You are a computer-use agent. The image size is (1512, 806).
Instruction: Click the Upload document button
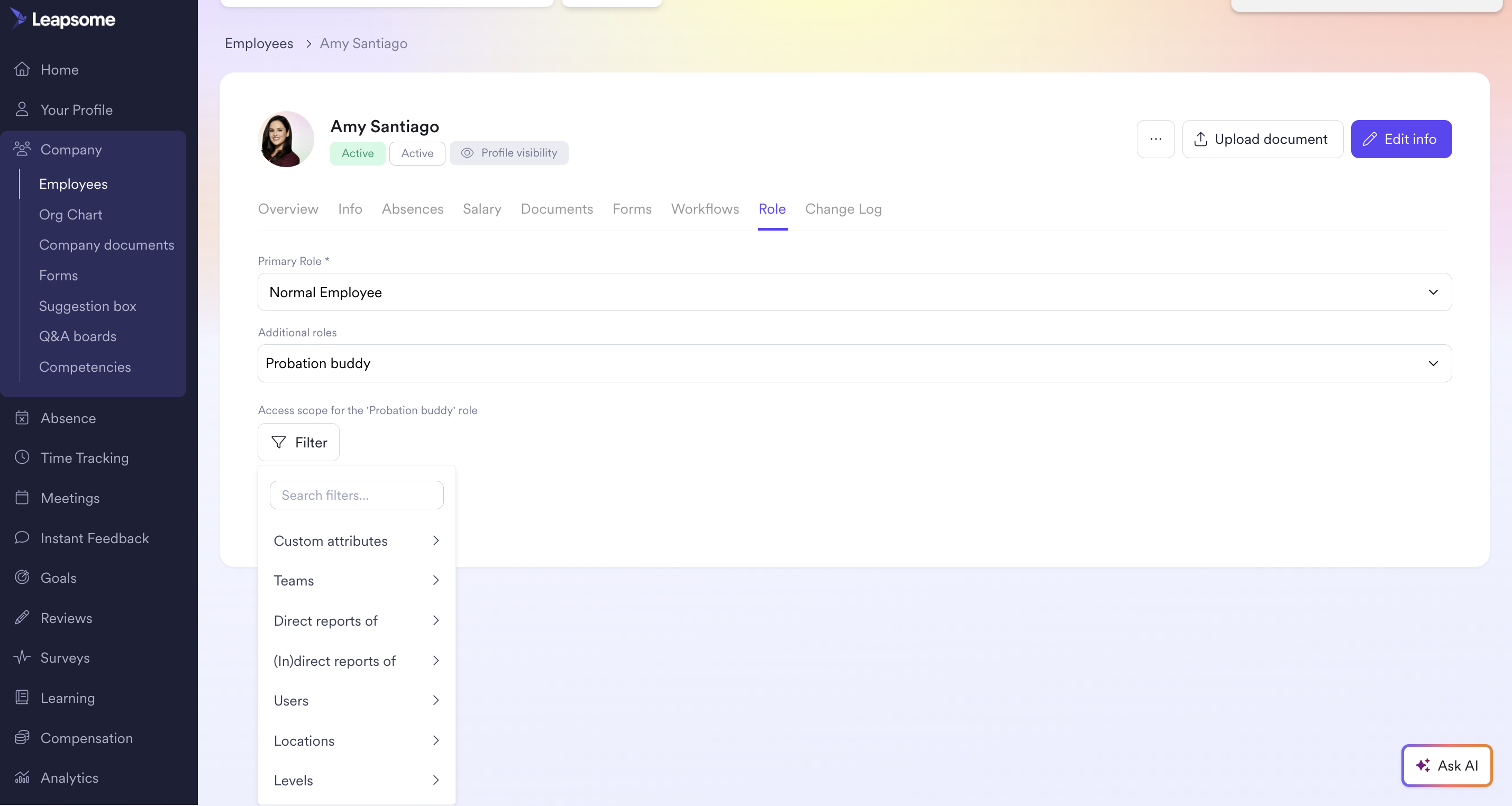point(1262,139)
